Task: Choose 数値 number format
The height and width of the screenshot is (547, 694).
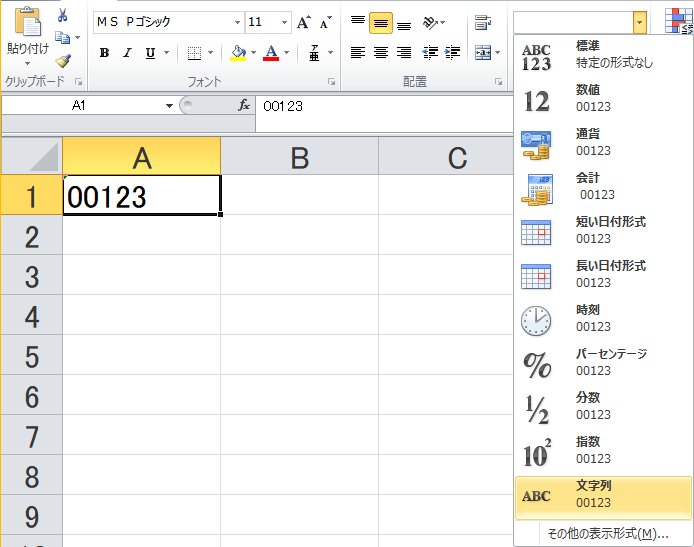Action: click(x=603, y=99)
